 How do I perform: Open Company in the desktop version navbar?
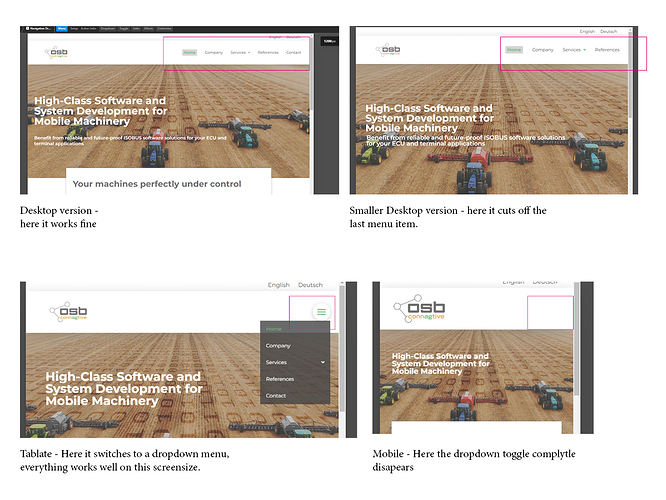coord(213,52)
